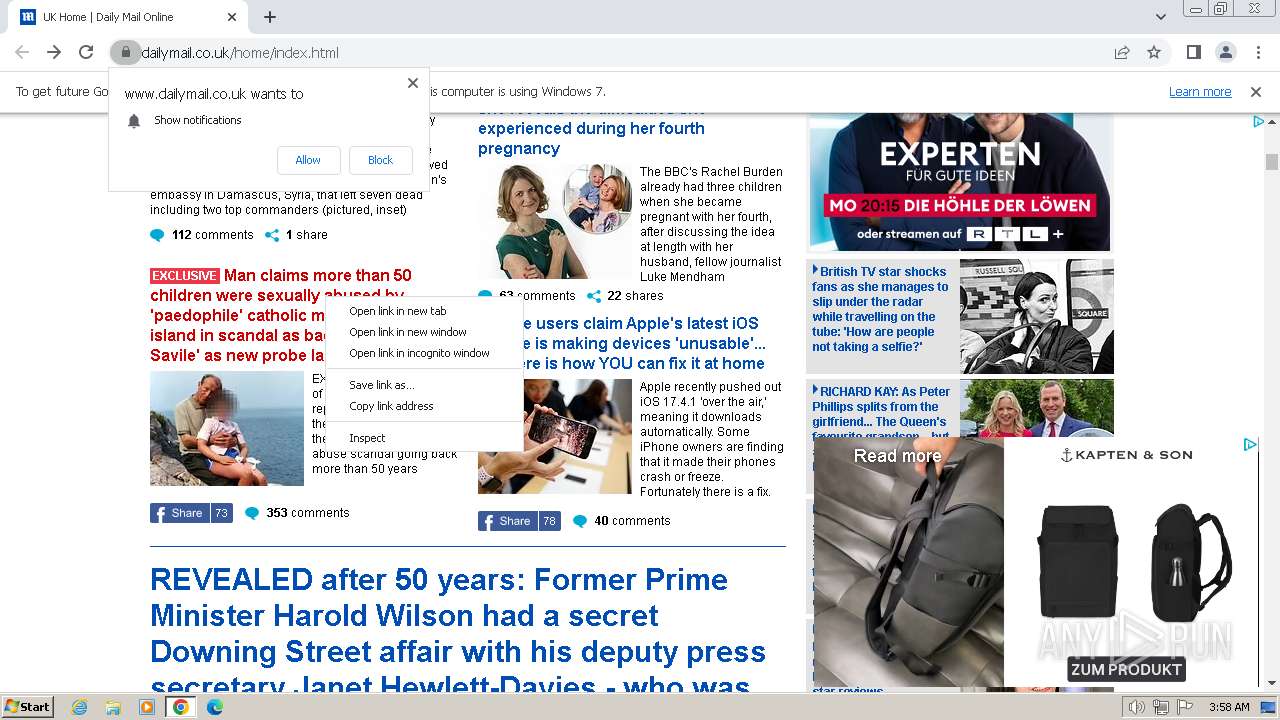Open the 40 comments link
1280x720 pixels.
click(x=632, y=521)
